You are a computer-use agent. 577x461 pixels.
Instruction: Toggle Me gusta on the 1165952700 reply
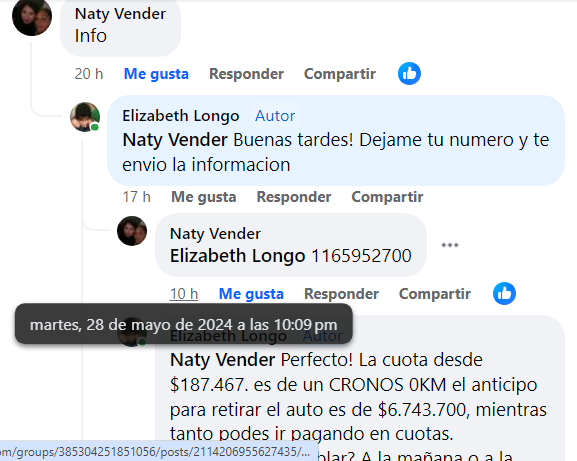click(251, 294)
